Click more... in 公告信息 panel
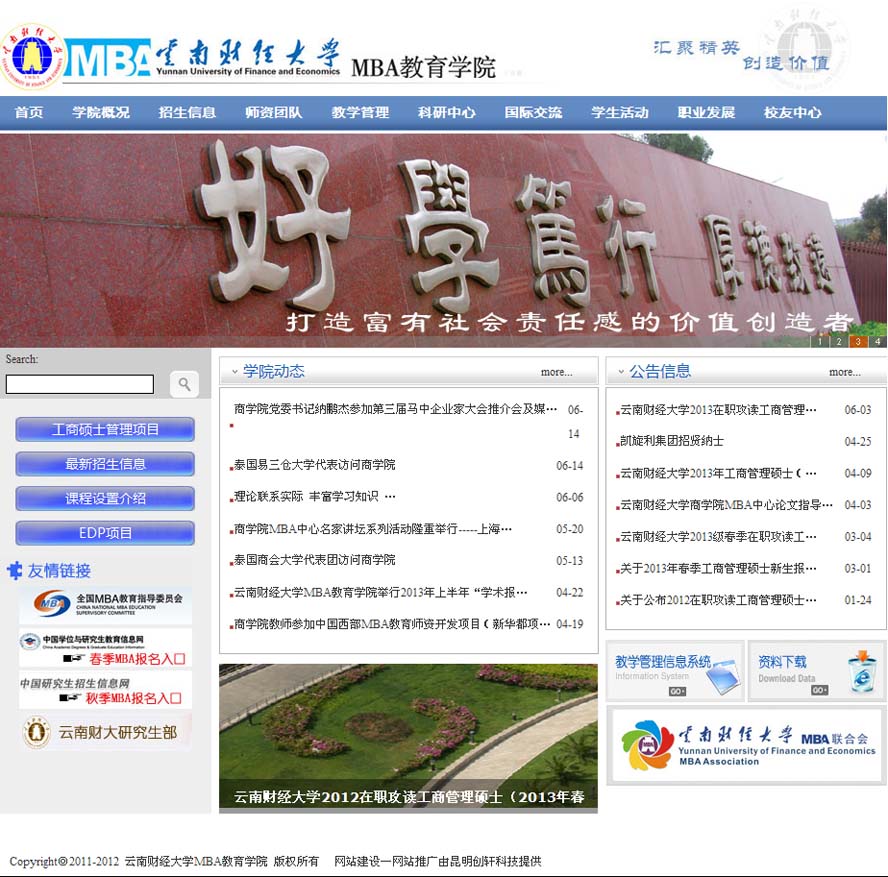Viewport: 888px width, 877px height. point(845,372)
